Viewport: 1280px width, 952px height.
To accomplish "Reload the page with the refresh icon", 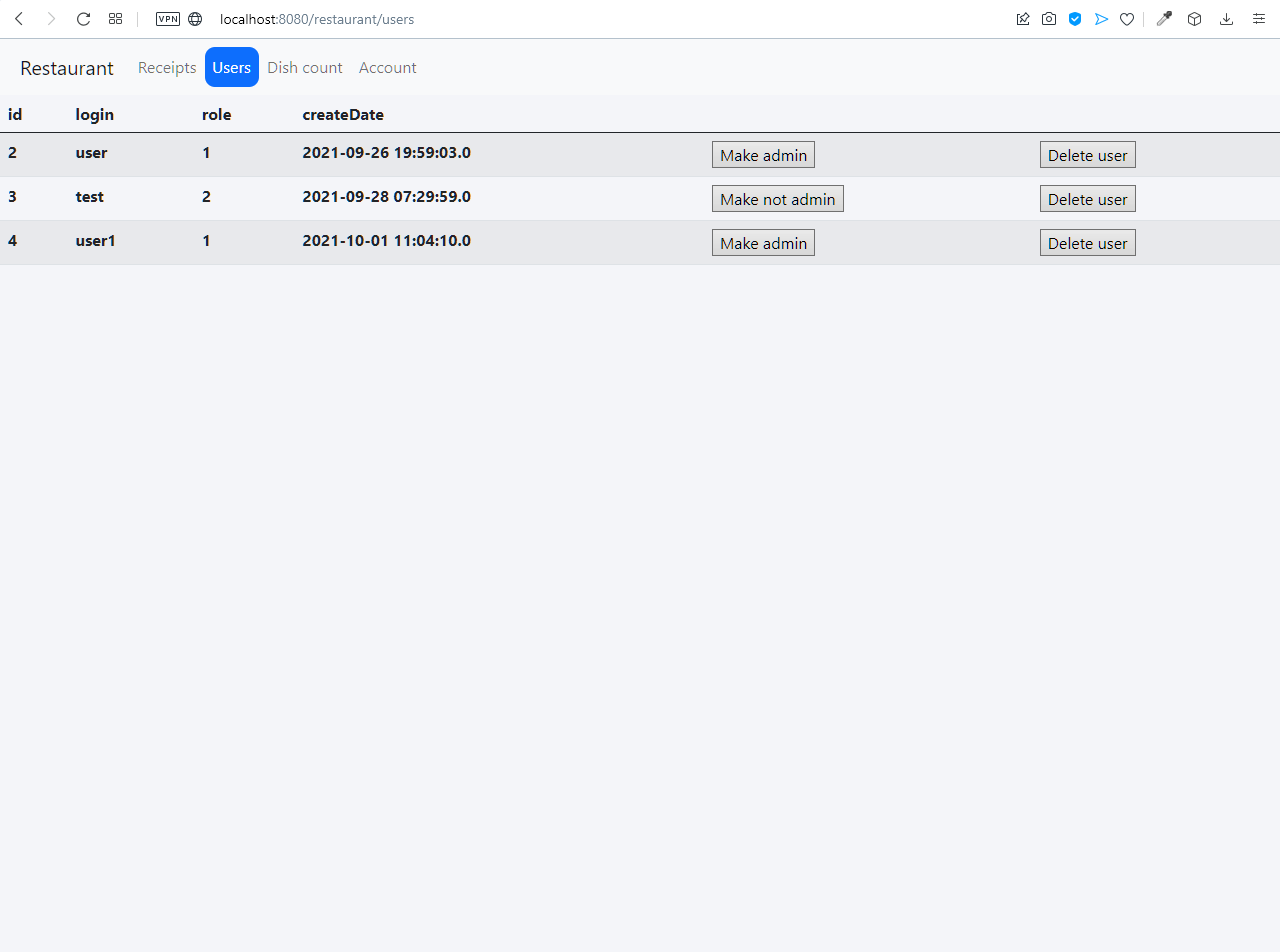I will click(84, 19).
